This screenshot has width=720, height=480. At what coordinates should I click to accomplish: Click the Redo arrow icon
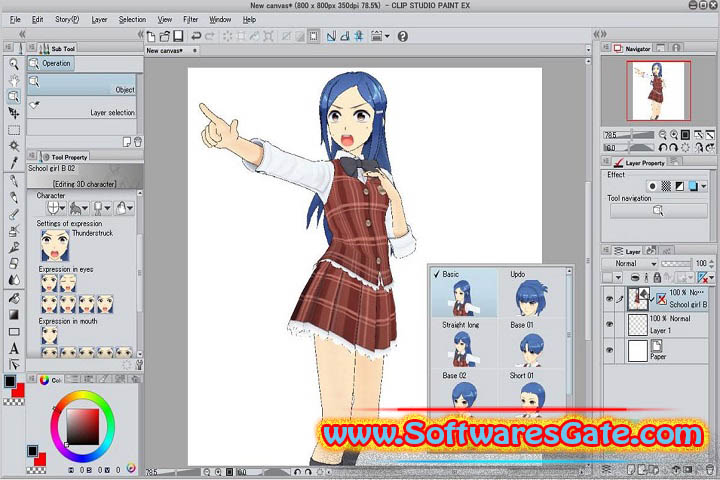210,36
